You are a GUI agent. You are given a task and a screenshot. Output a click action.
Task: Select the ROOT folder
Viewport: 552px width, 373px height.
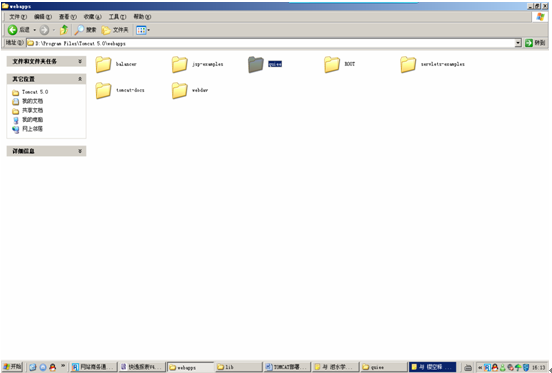coord(339,64)
